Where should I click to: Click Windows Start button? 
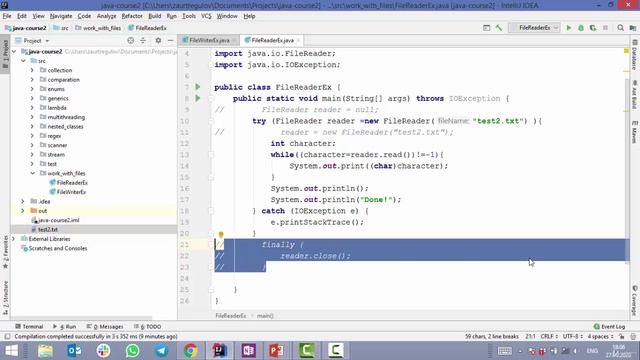[11, 351]
